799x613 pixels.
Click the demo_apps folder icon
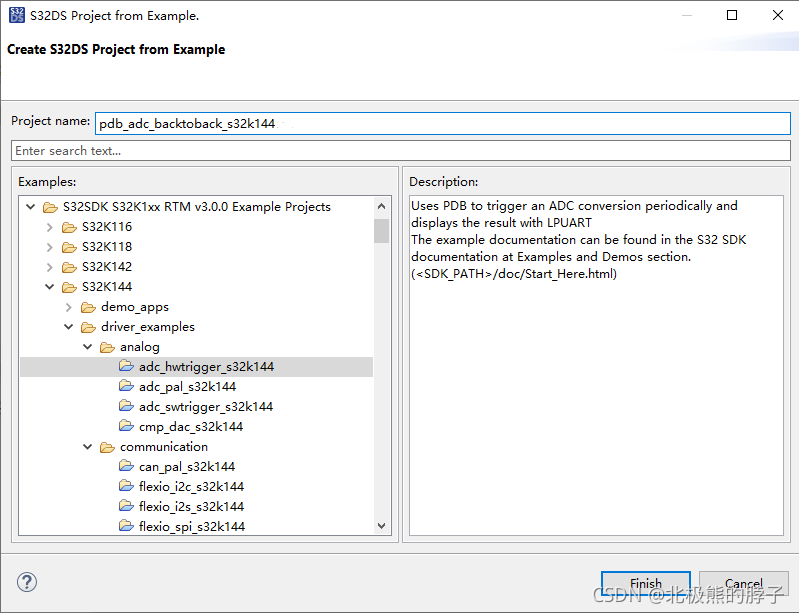click(88, 307)
